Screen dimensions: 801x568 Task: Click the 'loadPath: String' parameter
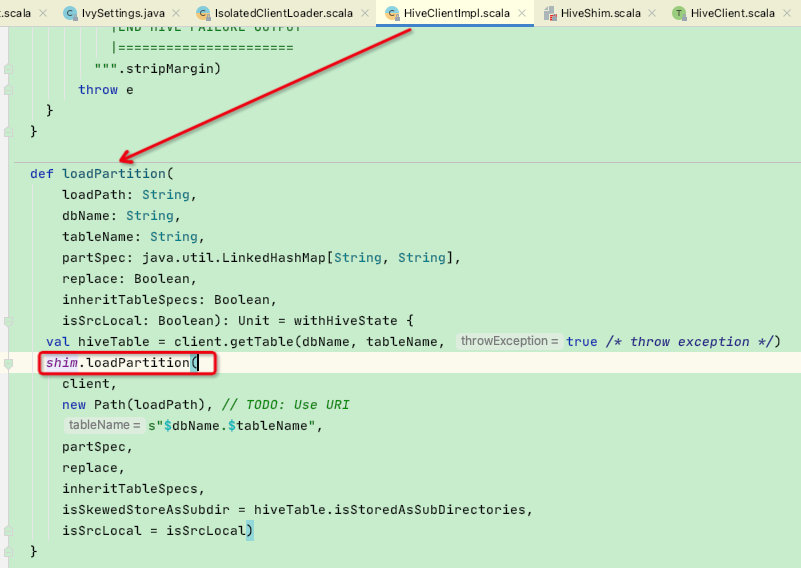(x=126, y=195)
